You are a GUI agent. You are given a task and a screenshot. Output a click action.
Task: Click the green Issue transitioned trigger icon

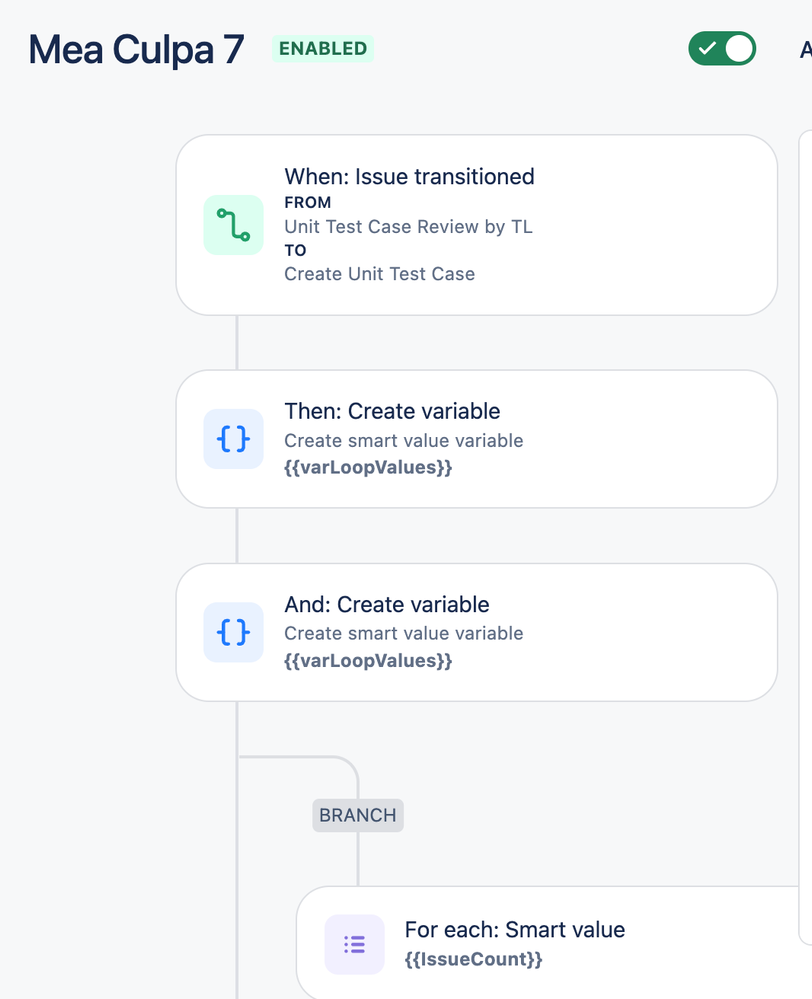(233, 225)
